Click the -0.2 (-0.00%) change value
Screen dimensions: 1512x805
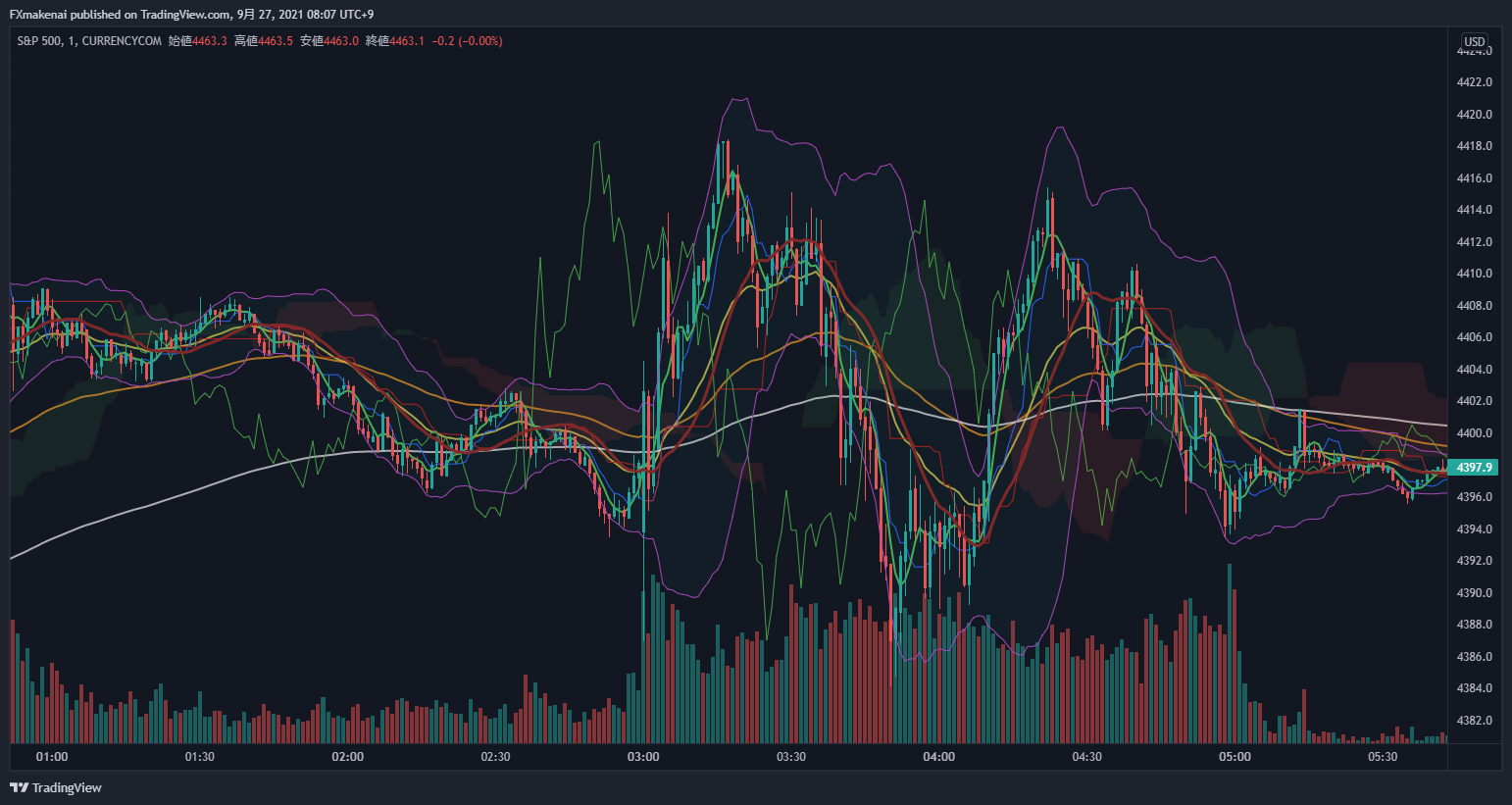click(x=468, y=41)
